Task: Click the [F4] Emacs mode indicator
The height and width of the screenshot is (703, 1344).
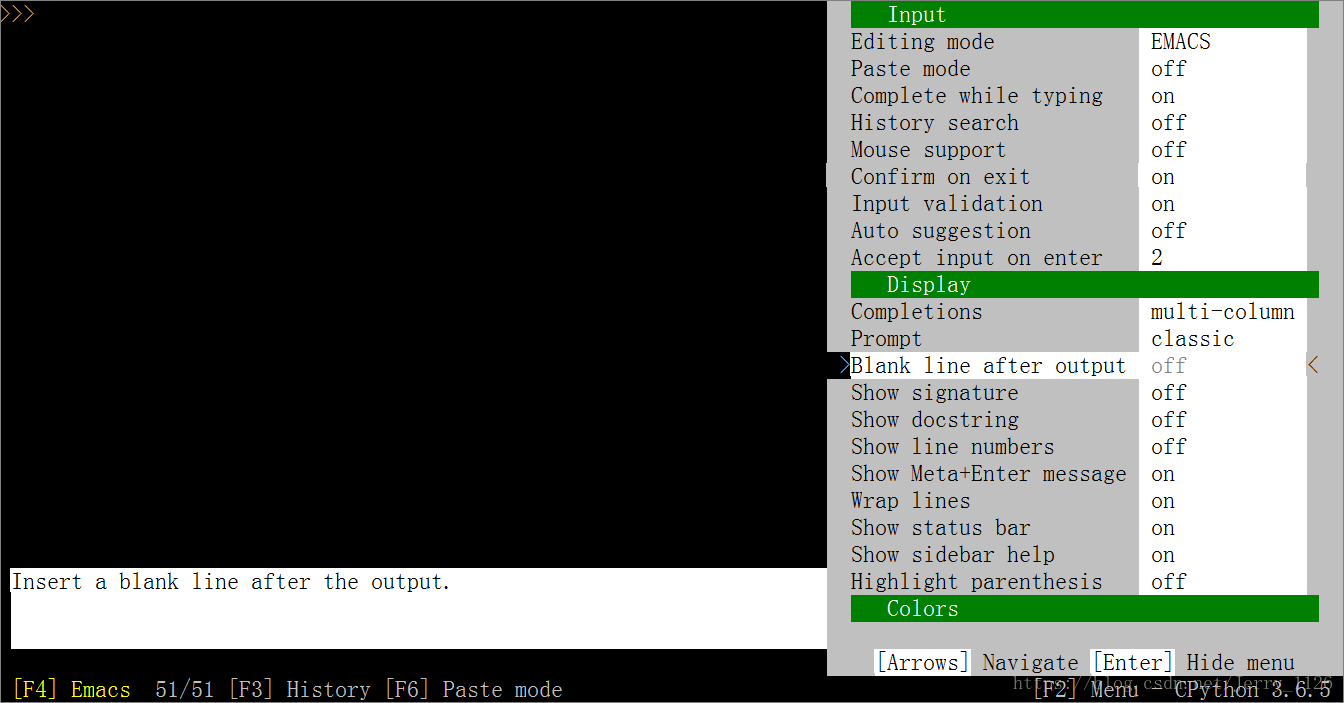Action: point(71,690)
